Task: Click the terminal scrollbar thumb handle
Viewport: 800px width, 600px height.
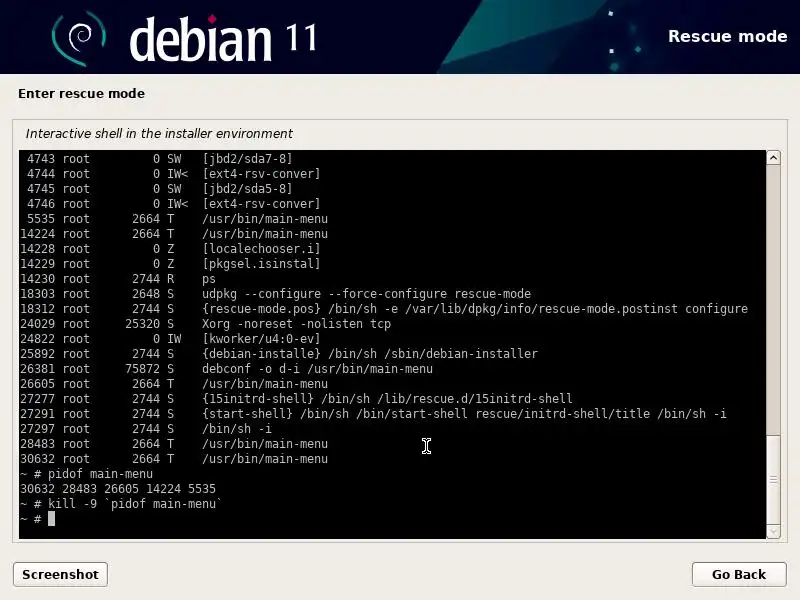Action: pyautogui.click(x=773, y=480)
